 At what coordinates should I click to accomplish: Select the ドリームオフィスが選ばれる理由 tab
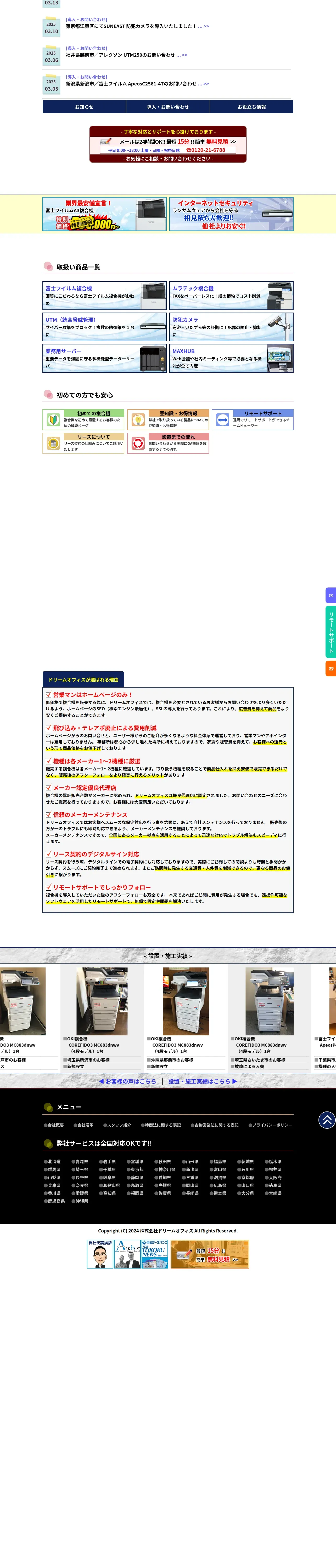(83, 679)
